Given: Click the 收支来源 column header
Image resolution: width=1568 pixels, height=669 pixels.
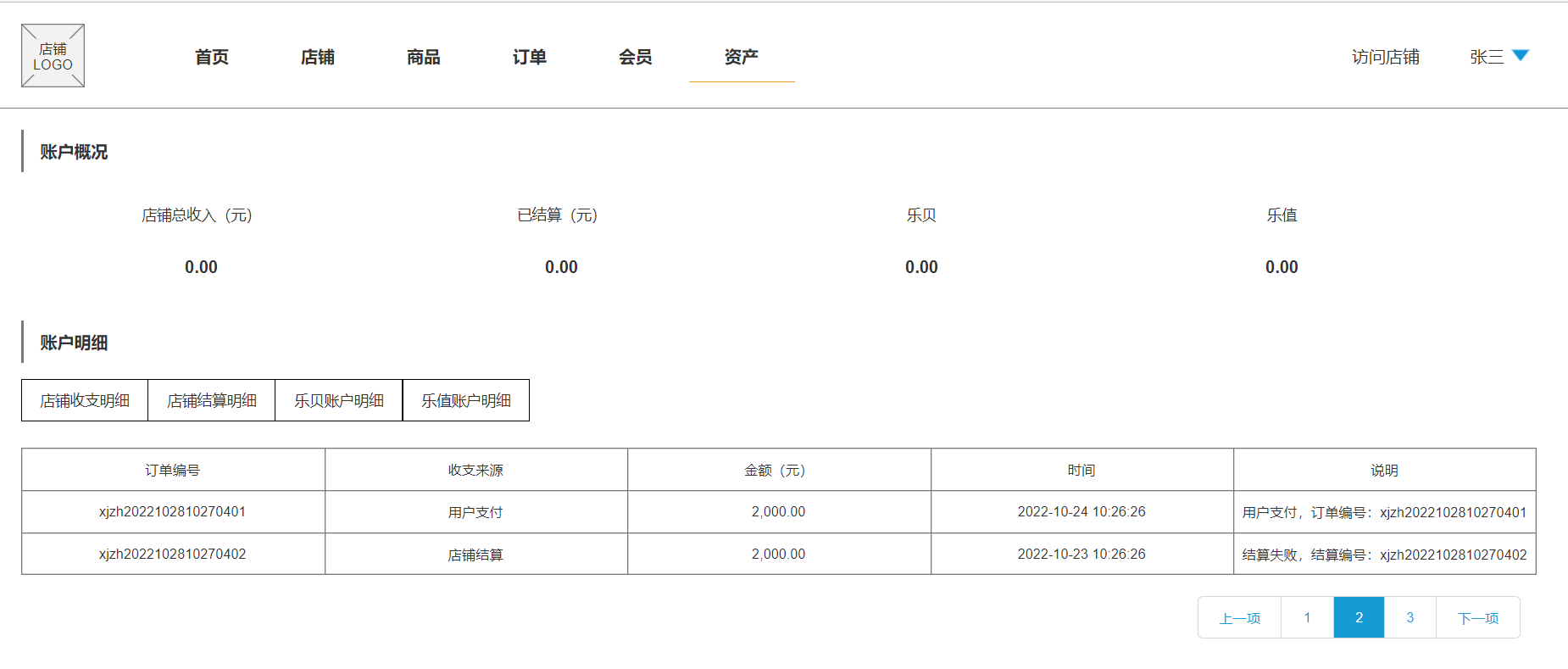Looking at the screenshot, I should point(475,470).
